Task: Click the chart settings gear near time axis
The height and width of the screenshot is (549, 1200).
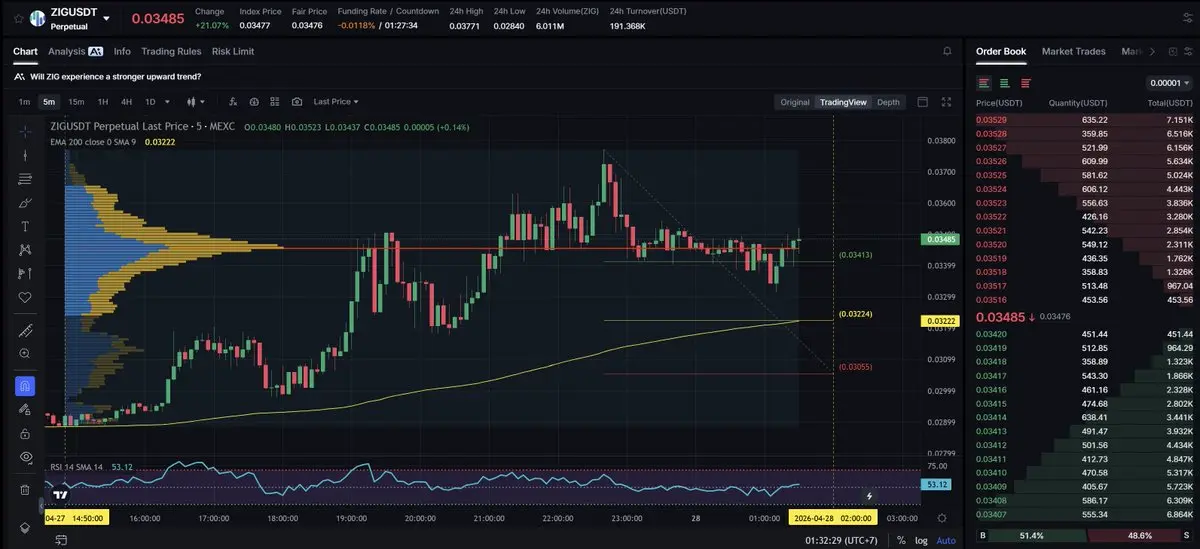Action: point(941,518)
